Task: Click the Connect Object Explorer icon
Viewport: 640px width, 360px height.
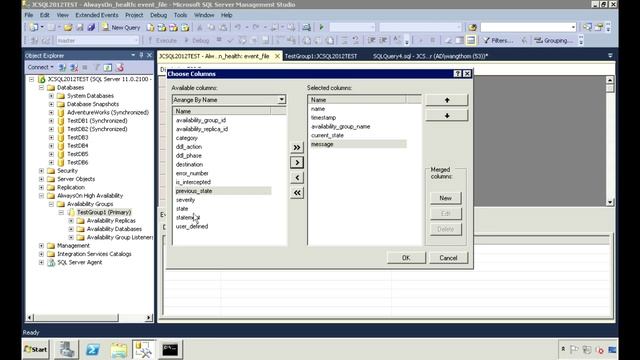Action: [62, 67]
